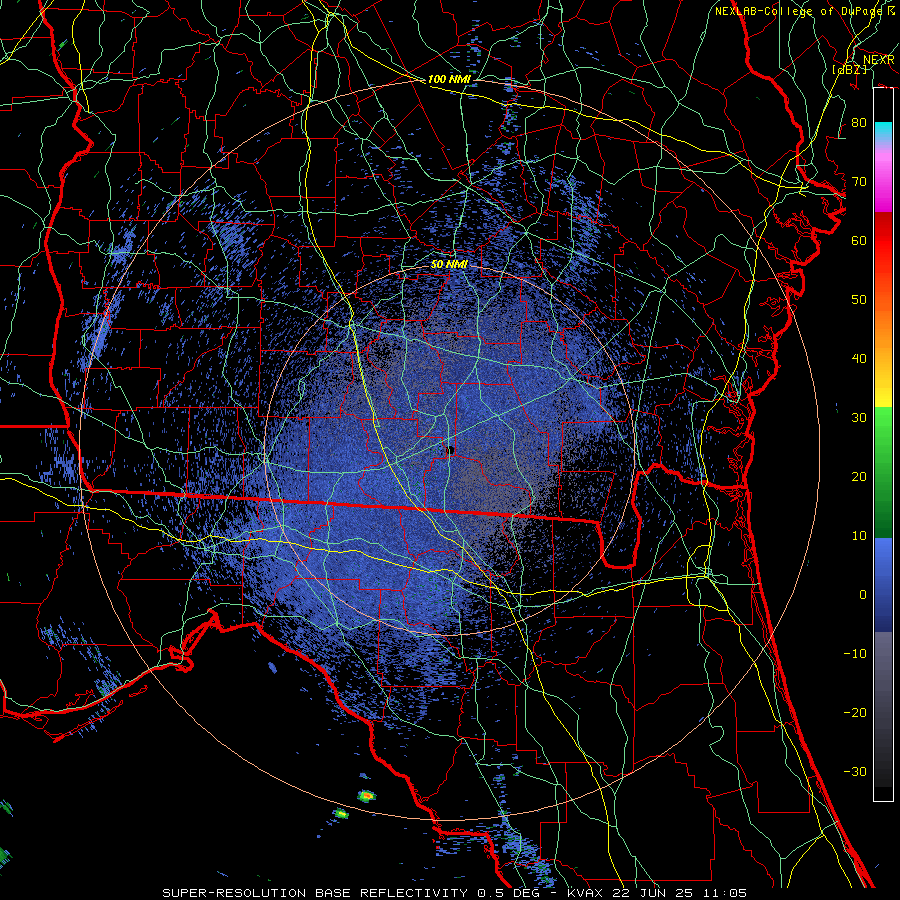The width and height of the screenshot is (900, 900).
Task: Click the yellow-cored storm echo offshore
Action: 341,813
